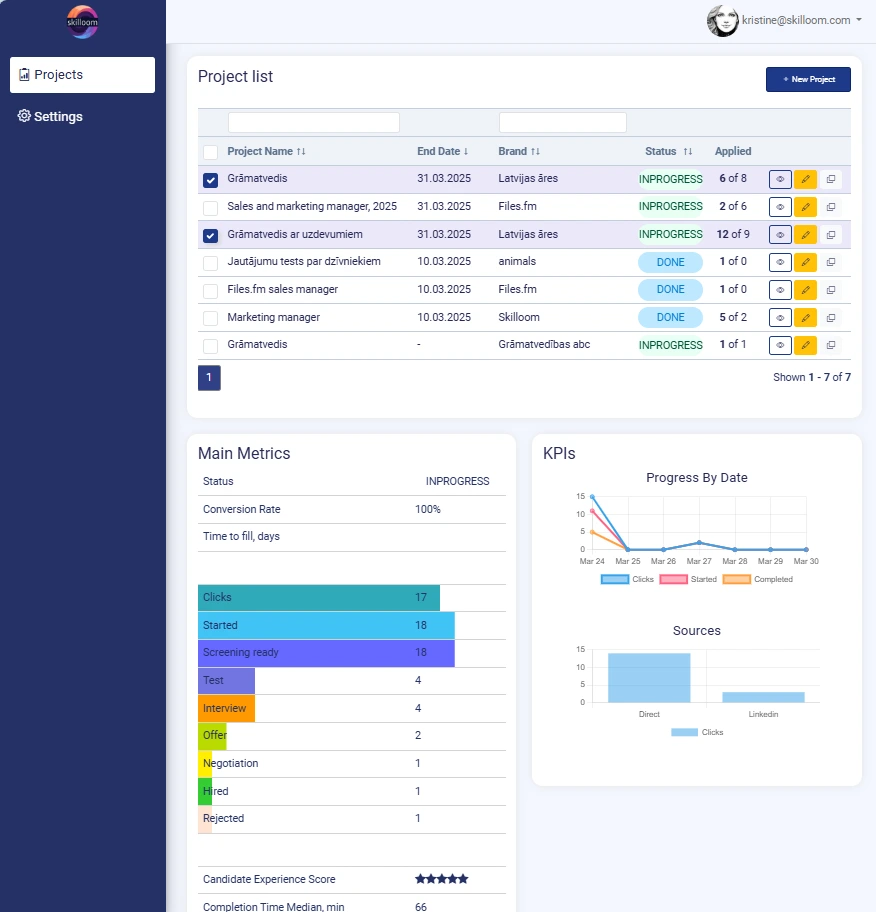The width and height of the screenshot is (876, 912).
Task: Edit the Marketing manager project with pencil icon
Action: click(x=805, y=318)
